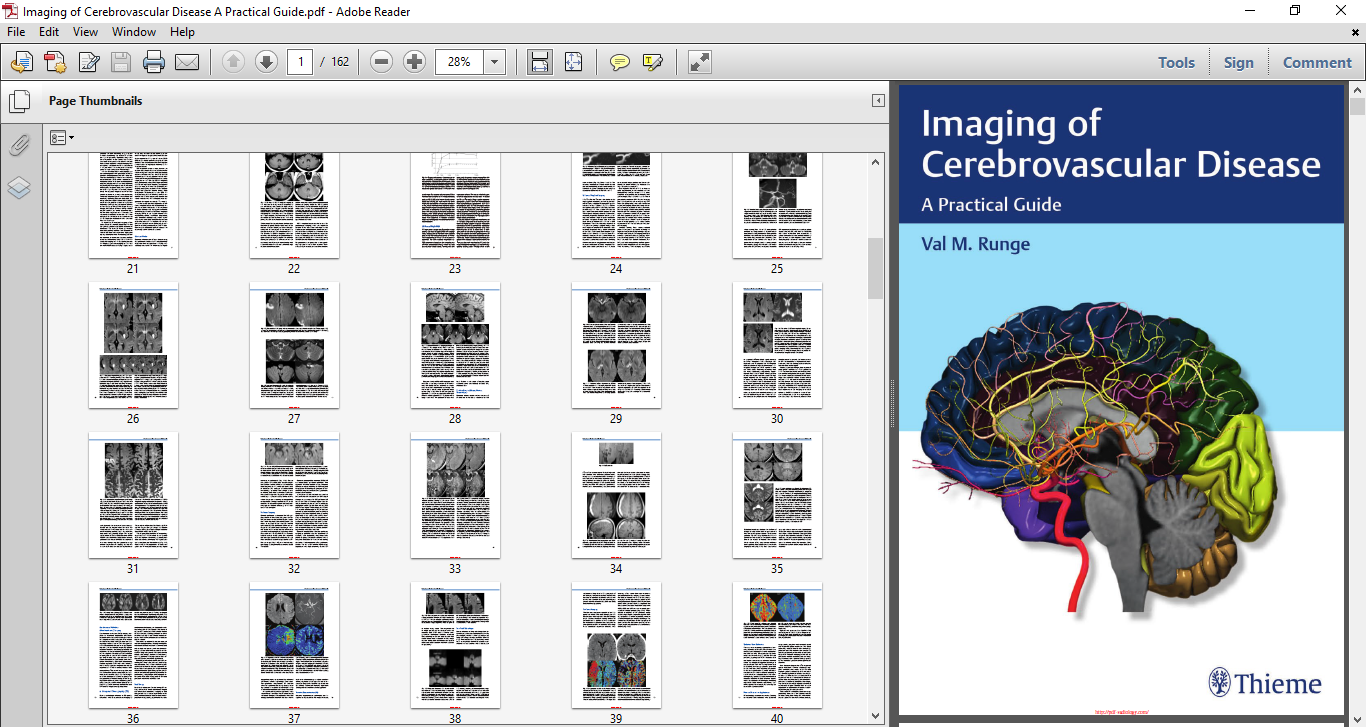Screen dimensions: 1366x727
Task: Select page 26 thumbnail
Action: (x=133, y=345)
